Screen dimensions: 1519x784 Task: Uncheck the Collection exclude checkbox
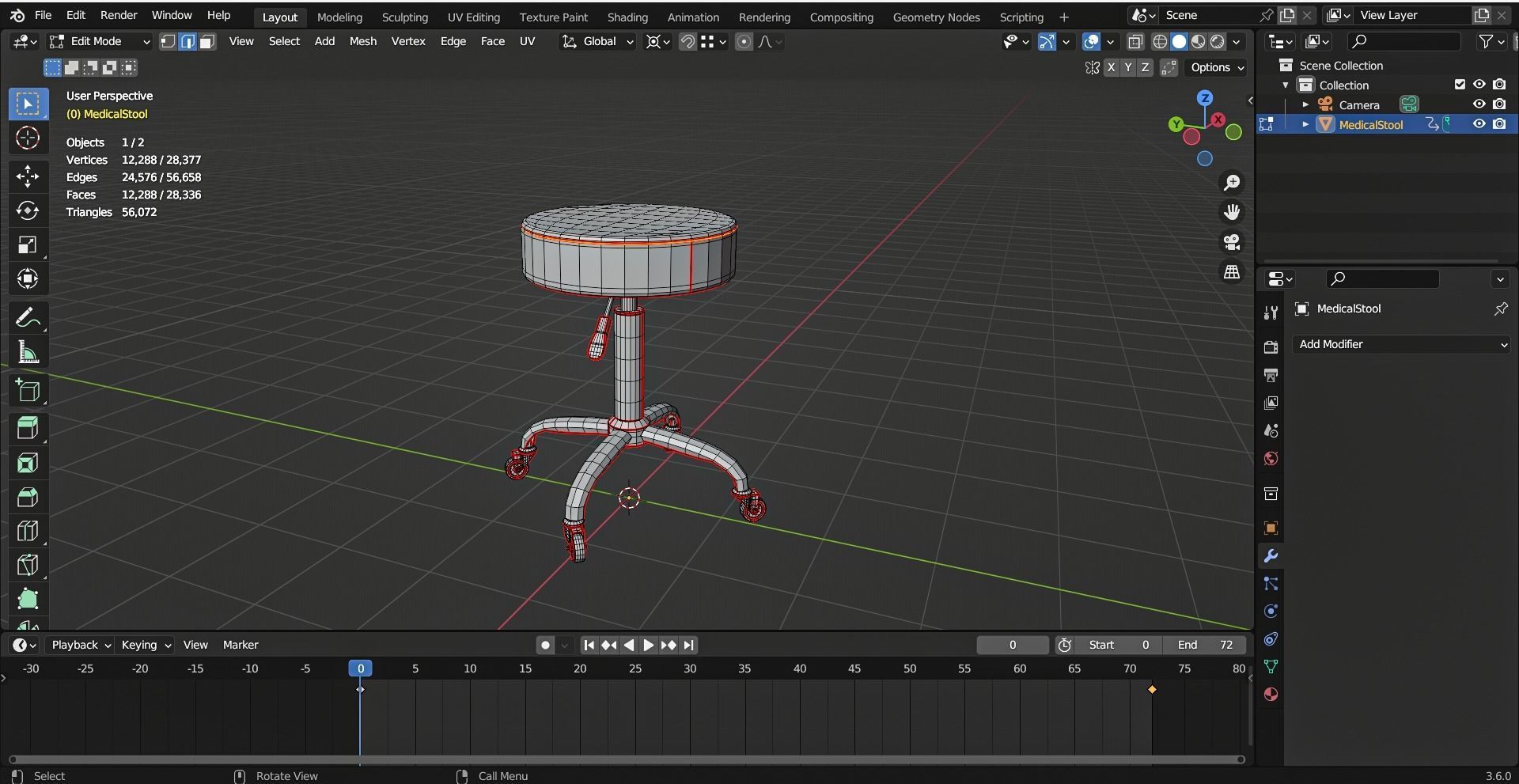[1460, 85]
